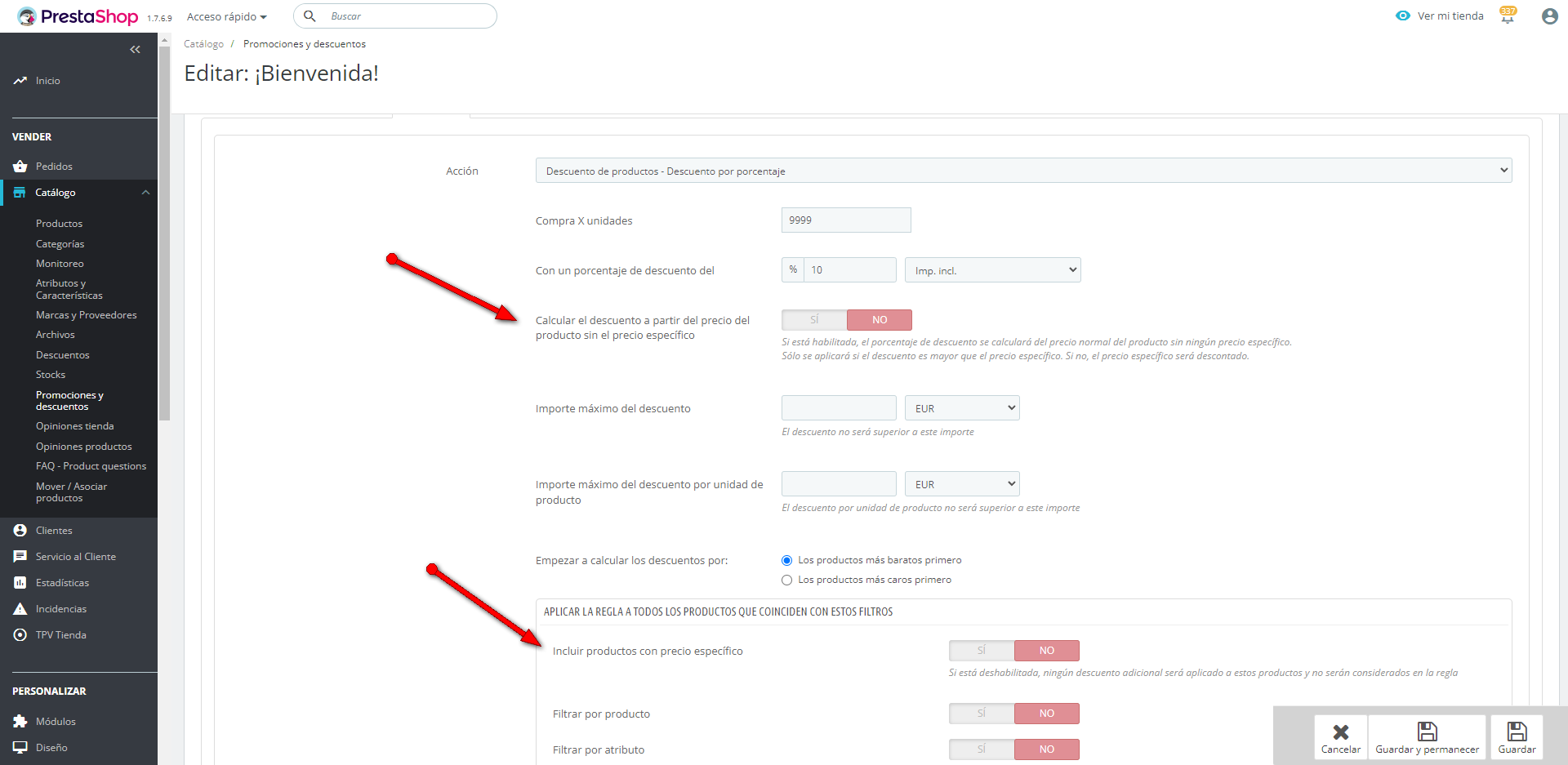
Task: Click the 'Compra X unidades' field
Action: point(845,220)
